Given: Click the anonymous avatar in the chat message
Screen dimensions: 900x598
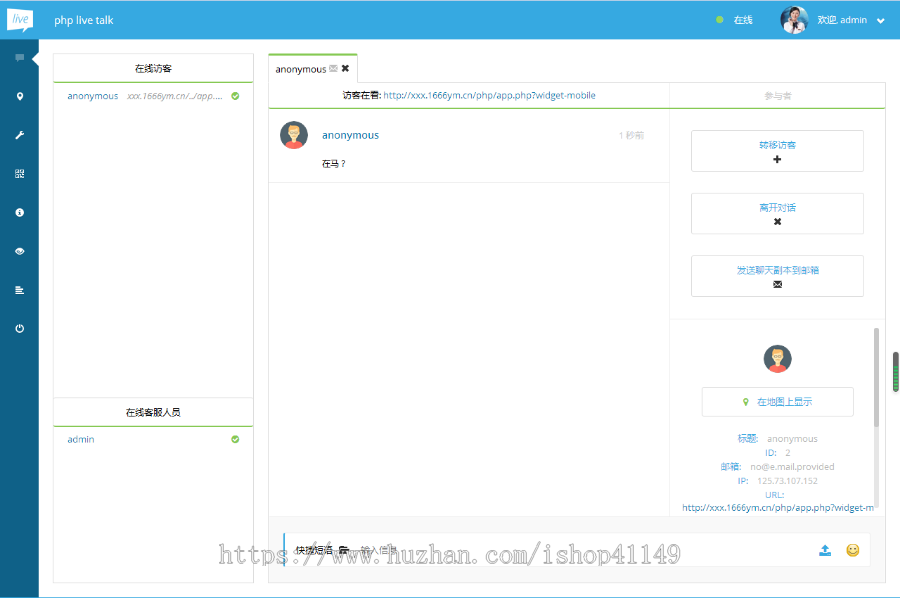Looking at the screenshot, I should pyautogui.click(x=294, y=135).
